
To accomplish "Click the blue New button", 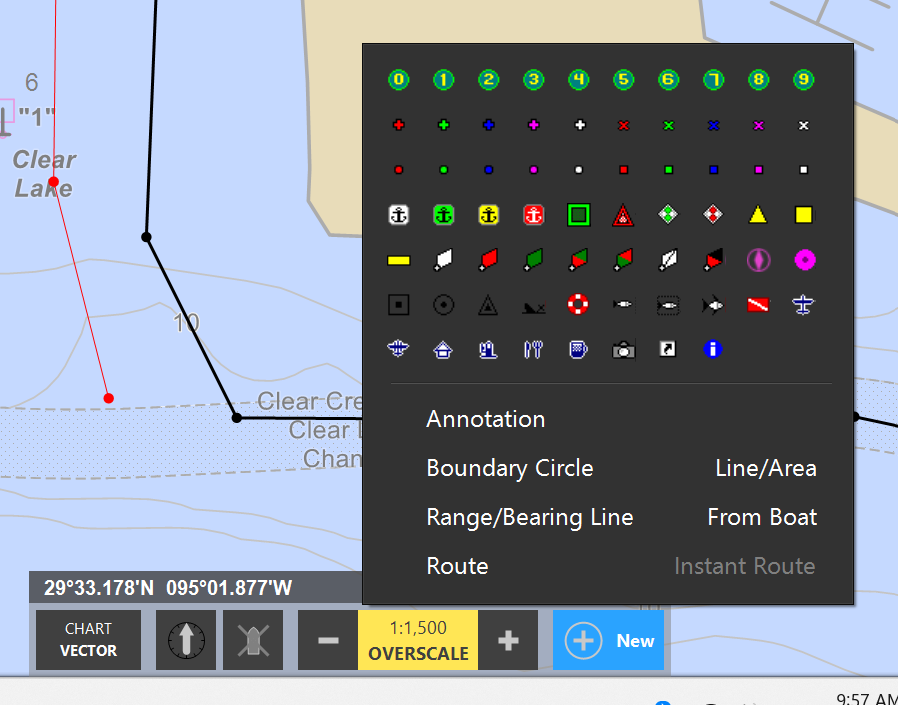I will (x=608, y=640).
